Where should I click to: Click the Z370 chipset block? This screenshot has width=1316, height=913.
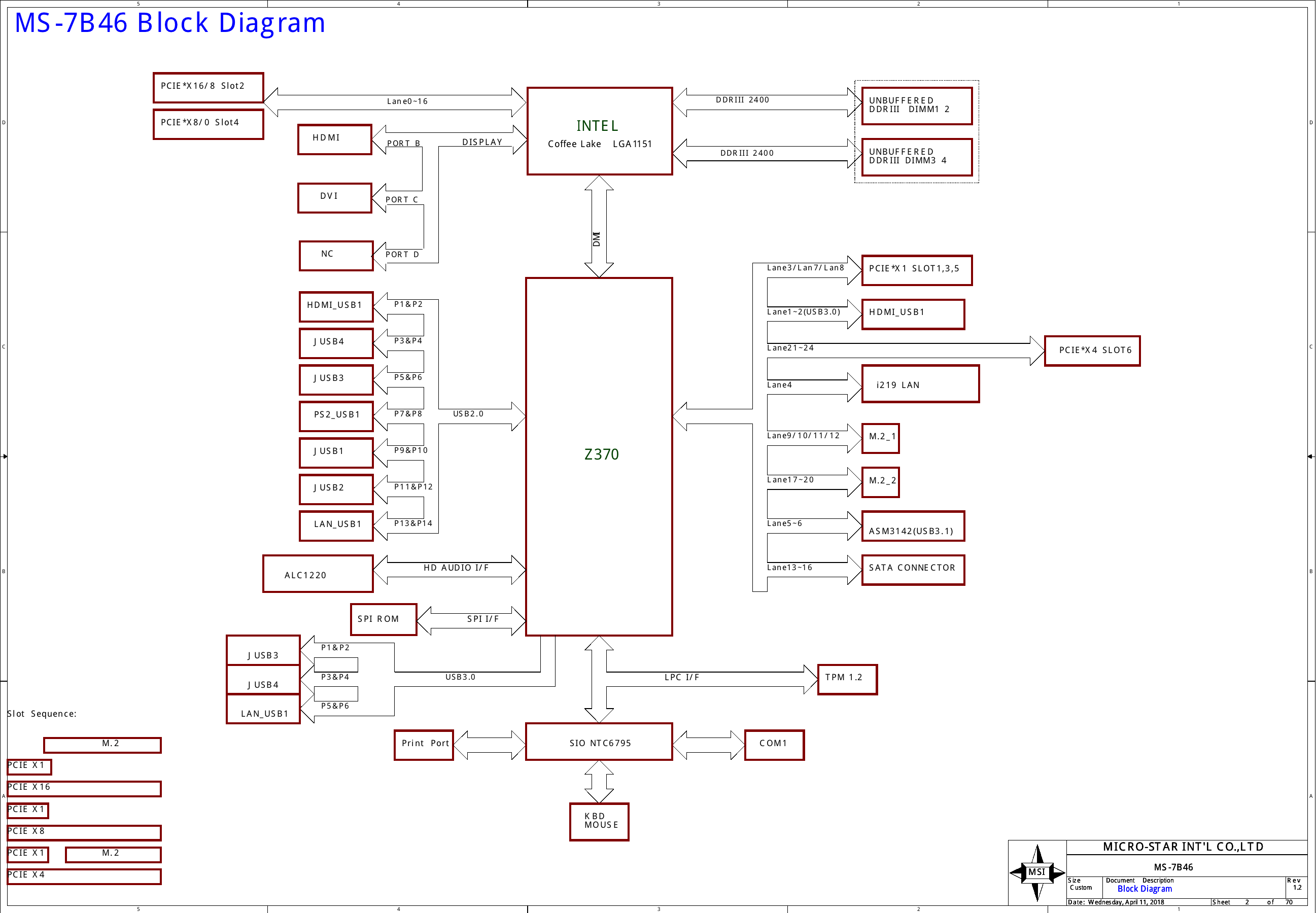(x=599, y=456)
